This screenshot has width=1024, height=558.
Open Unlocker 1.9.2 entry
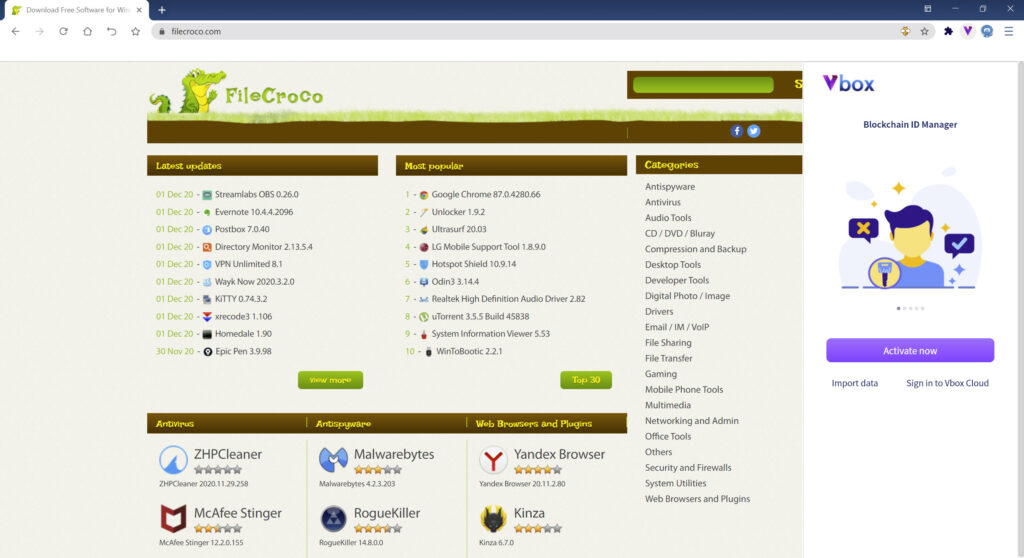coord(458,212)
